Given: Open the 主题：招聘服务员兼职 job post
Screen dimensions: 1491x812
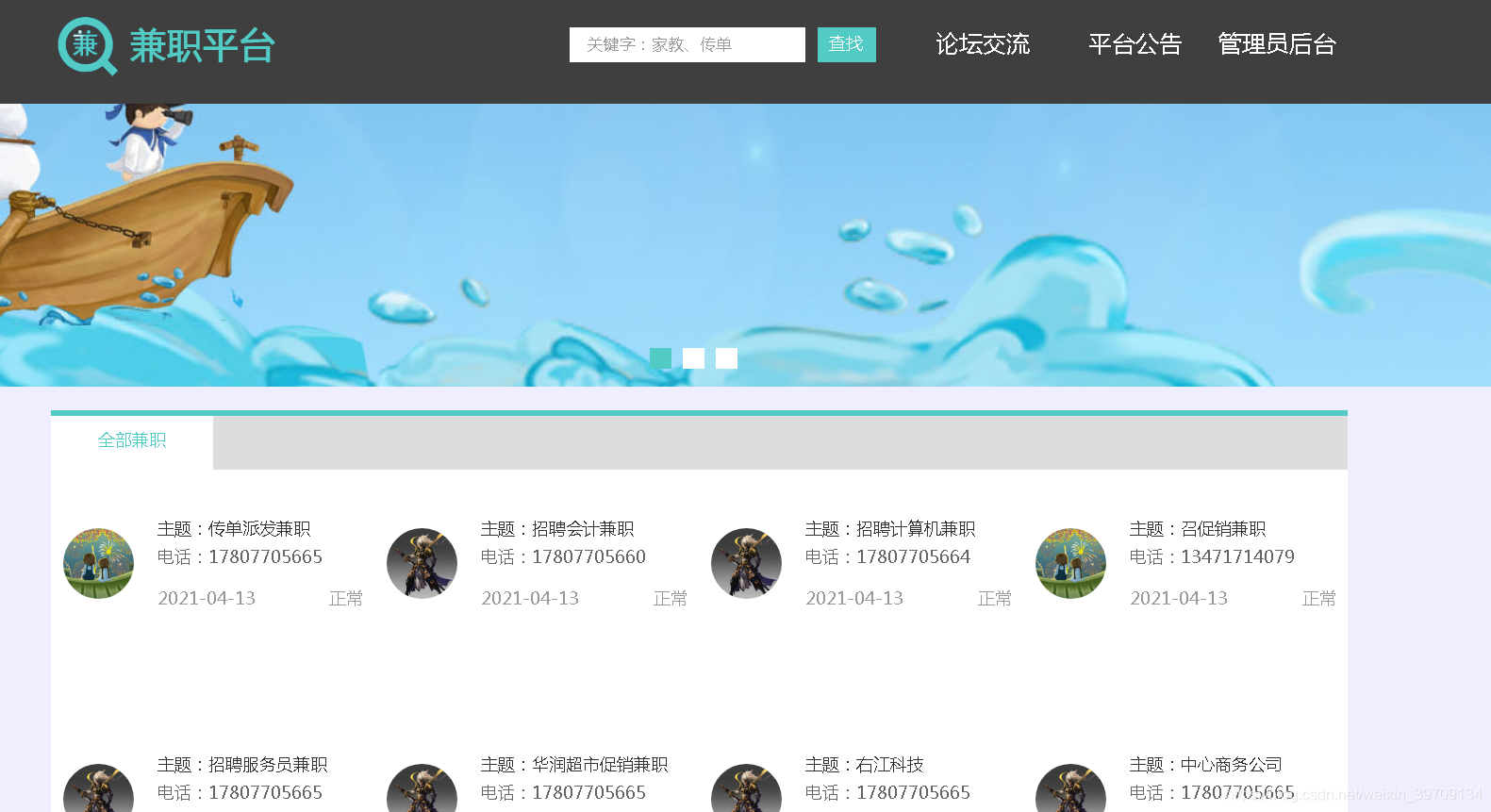Looking at the screenshot, I should (x=242, y=765).
